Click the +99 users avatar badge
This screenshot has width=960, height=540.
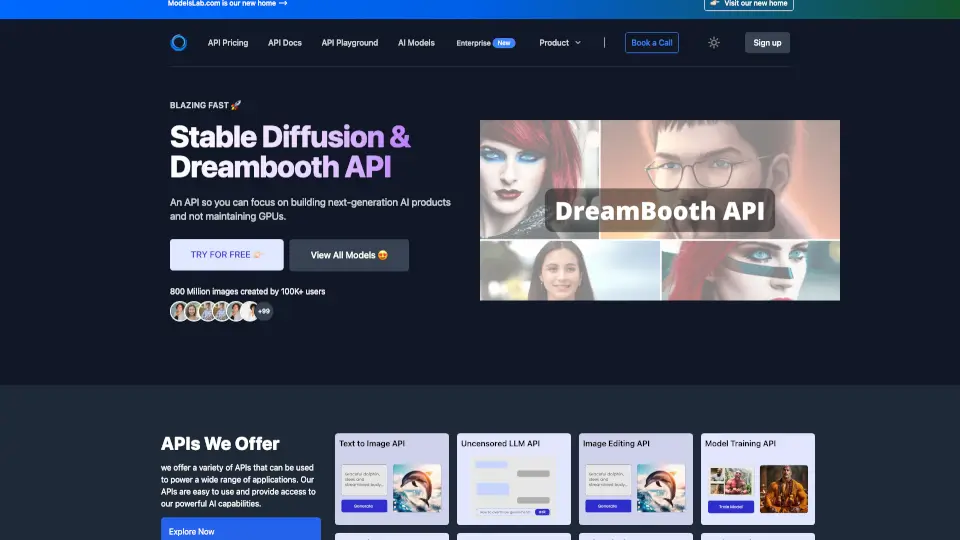tap(264, 311)
